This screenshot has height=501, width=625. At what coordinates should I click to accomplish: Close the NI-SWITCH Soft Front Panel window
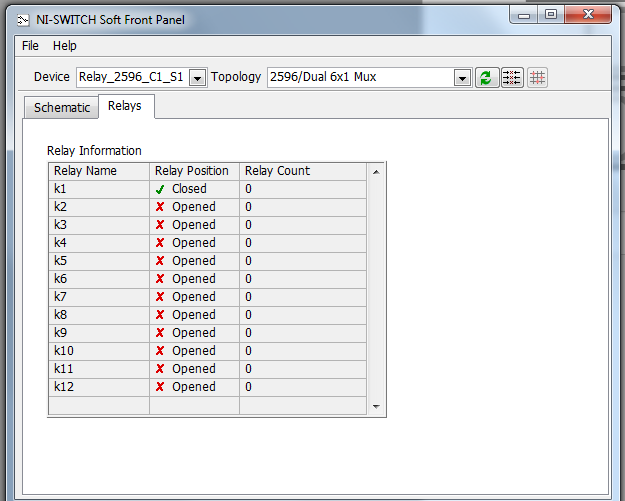(x=588, y=15)
